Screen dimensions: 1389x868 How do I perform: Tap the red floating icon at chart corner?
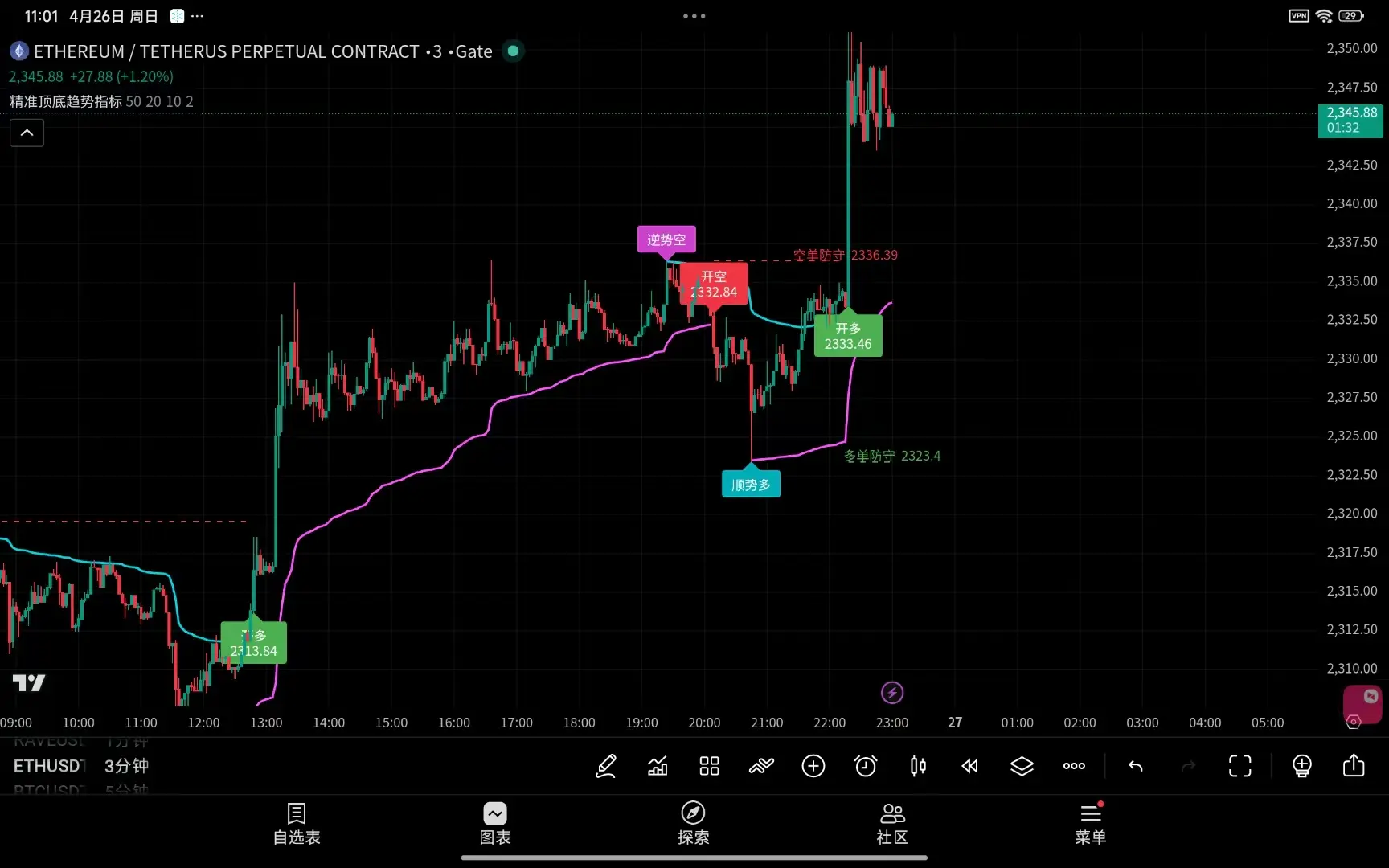coord(1362,705)
